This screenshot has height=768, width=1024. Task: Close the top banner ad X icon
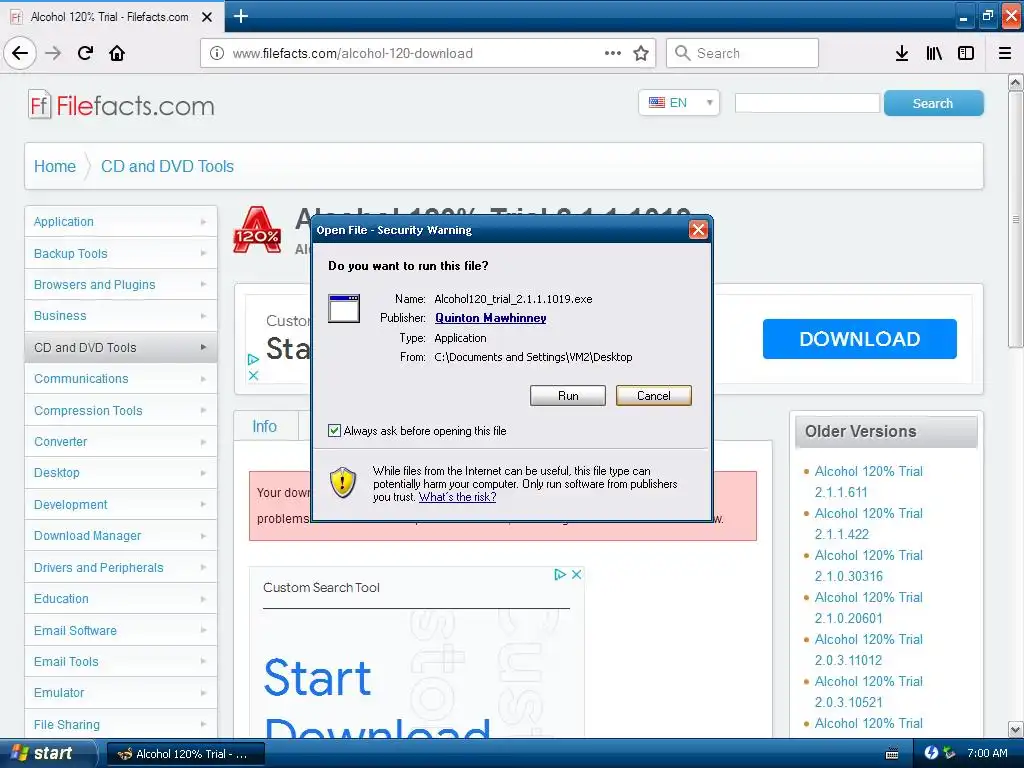pyautogui.click(x=253, y=376)
